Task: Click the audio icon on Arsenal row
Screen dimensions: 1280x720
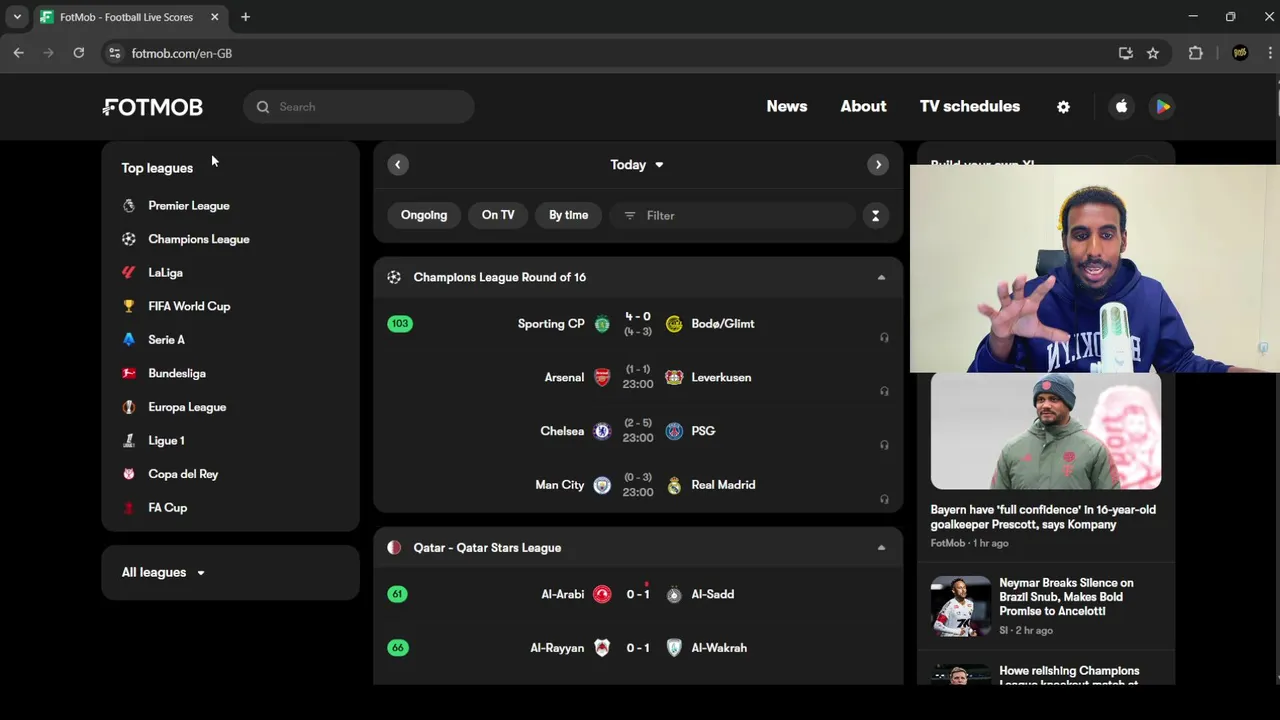Action: [x=884, y=392]
